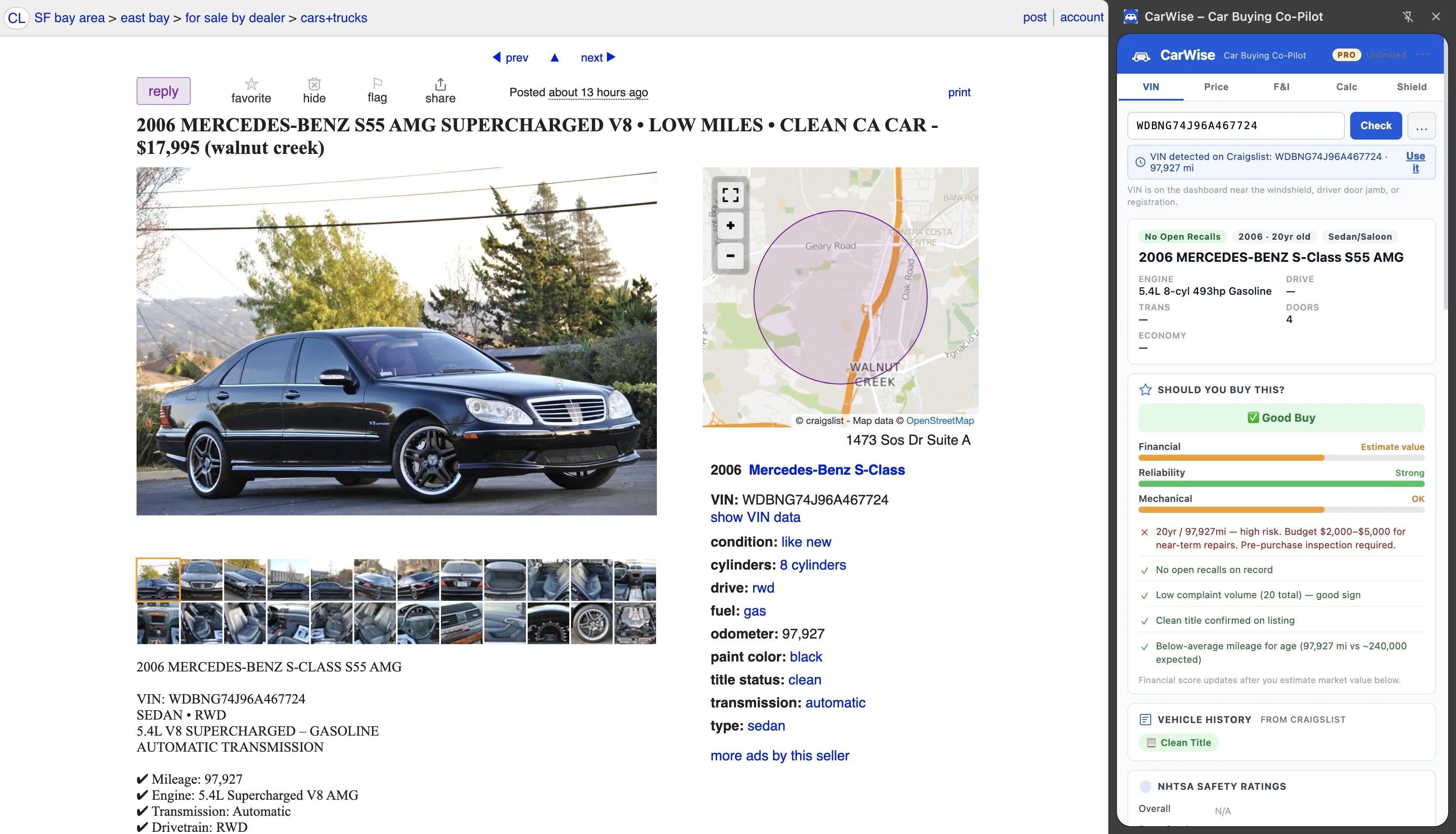Open the three-dot menu in CarWise blue header

click(1423, 55)
